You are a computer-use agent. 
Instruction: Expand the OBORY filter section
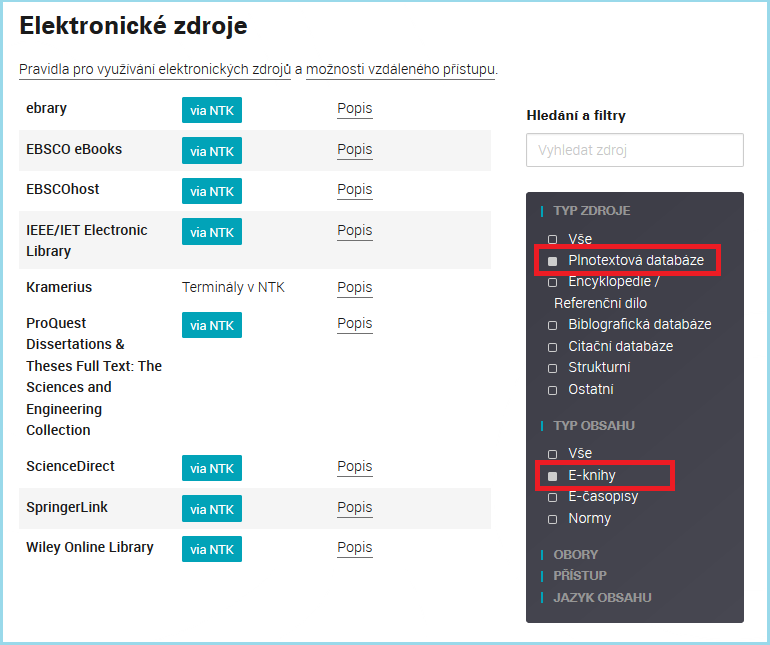click(x=575, y=554)
